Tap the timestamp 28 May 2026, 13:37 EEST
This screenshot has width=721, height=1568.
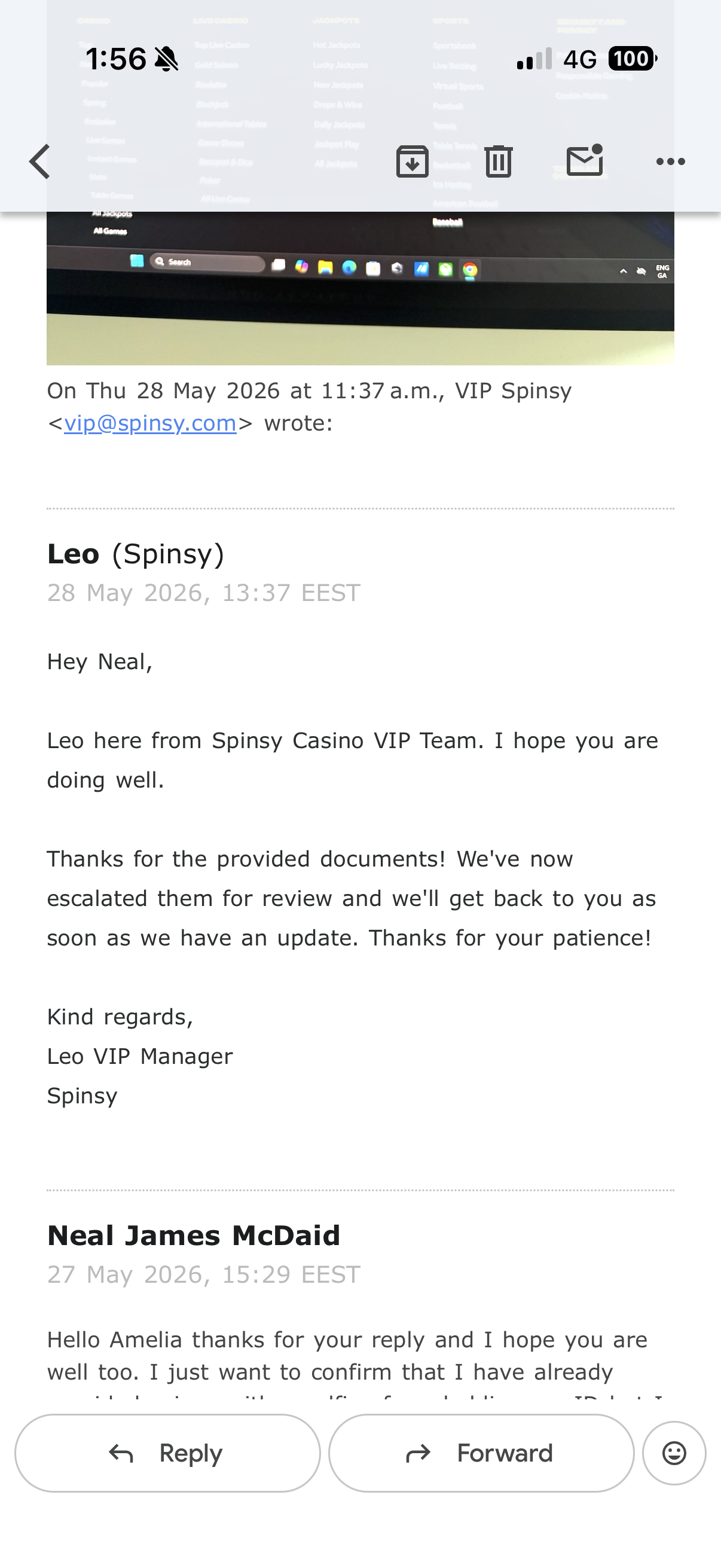coord(204,593)
